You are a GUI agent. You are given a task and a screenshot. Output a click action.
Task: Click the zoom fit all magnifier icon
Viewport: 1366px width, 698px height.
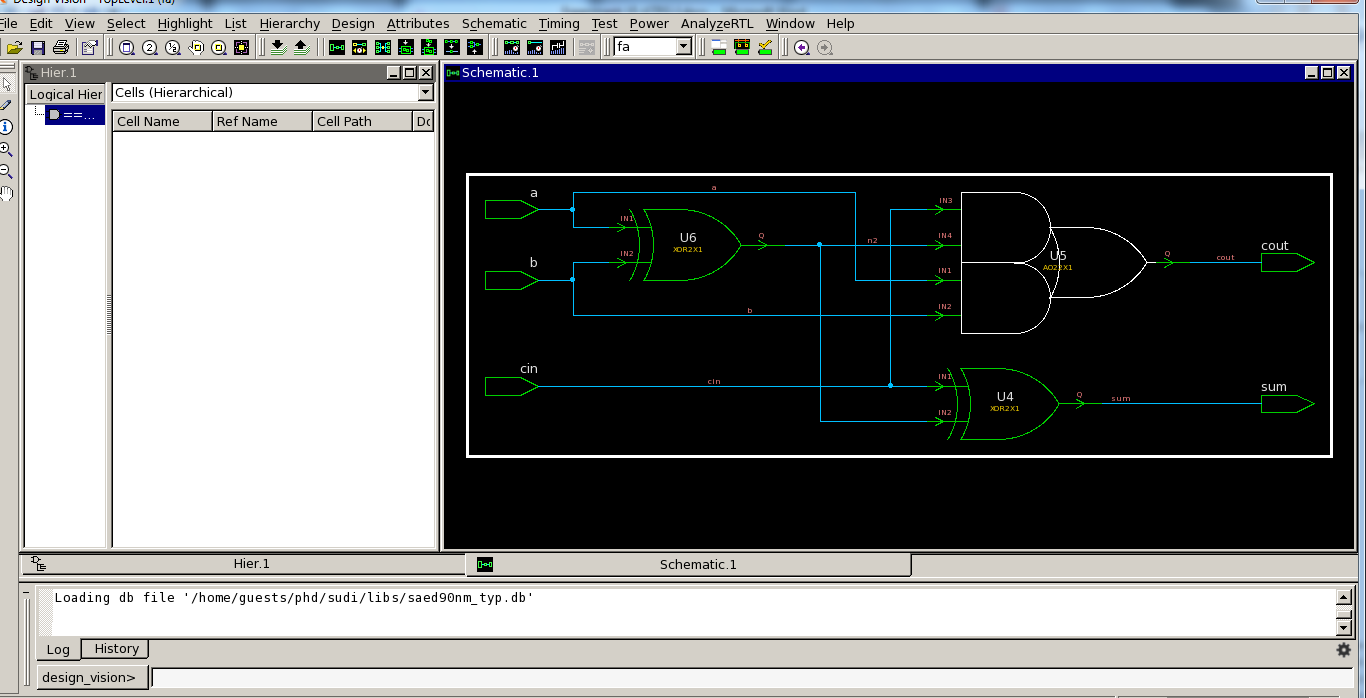127,47
